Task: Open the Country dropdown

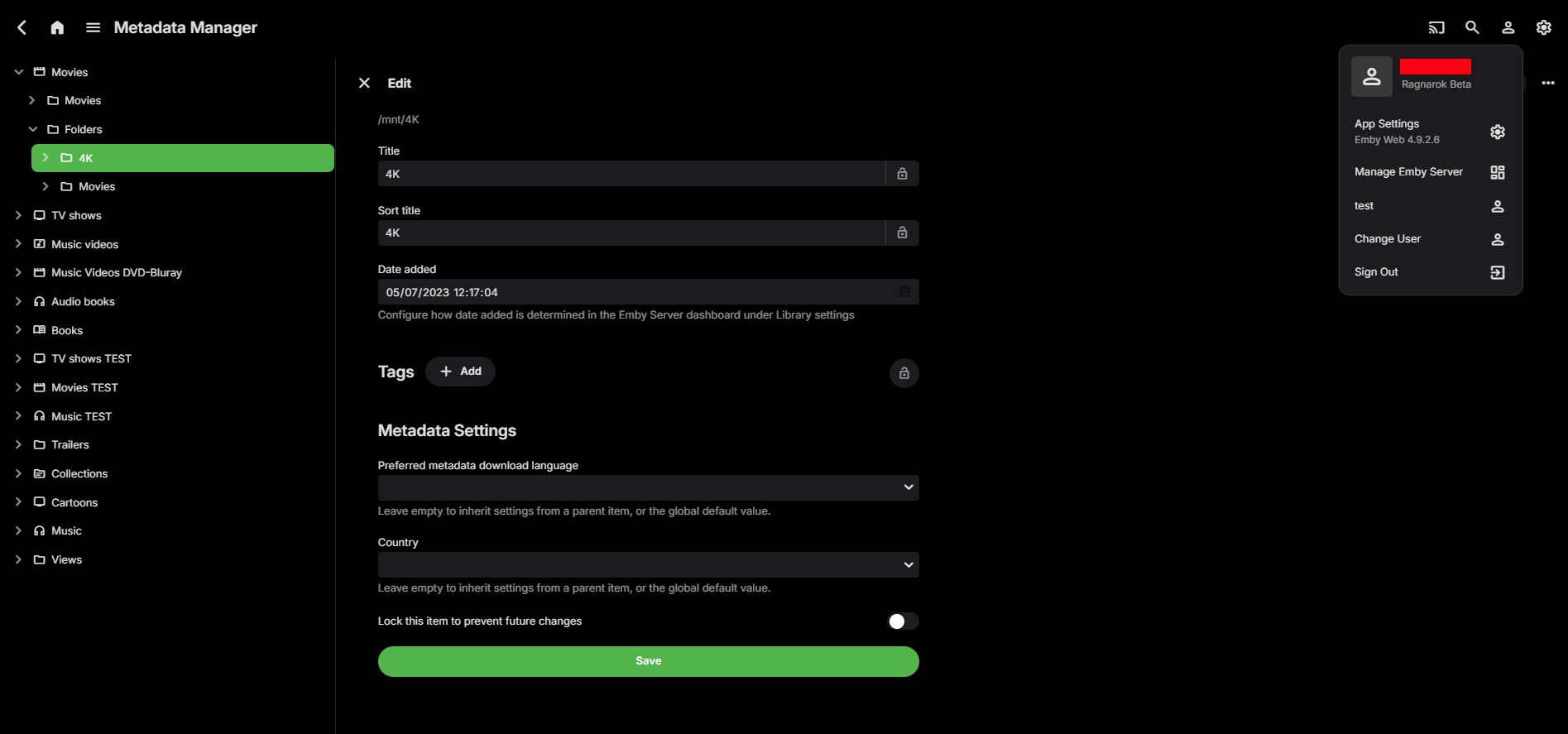Action: coord(648,564)
